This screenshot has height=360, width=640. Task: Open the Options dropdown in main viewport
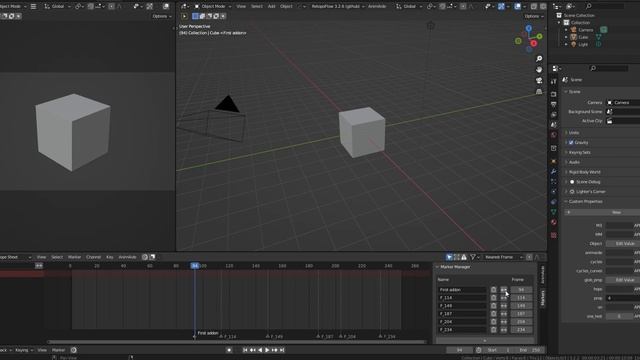click(534, 16)
